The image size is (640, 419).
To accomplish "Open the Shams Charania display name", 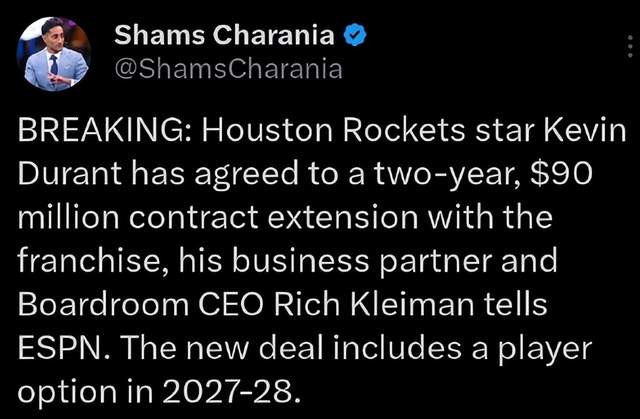I will click(225, 38).
